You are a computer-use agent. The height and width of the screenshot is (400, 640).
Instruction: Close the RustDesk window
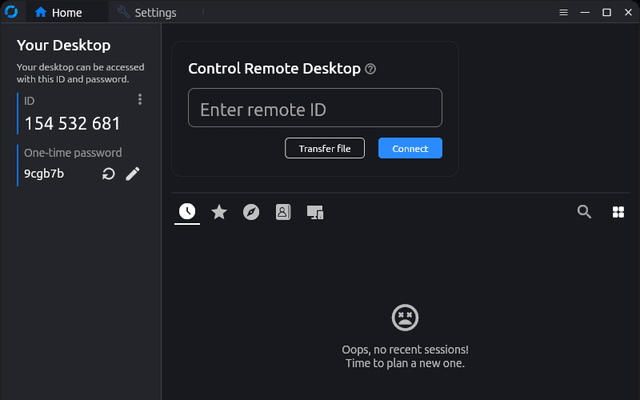coord(628,12)
